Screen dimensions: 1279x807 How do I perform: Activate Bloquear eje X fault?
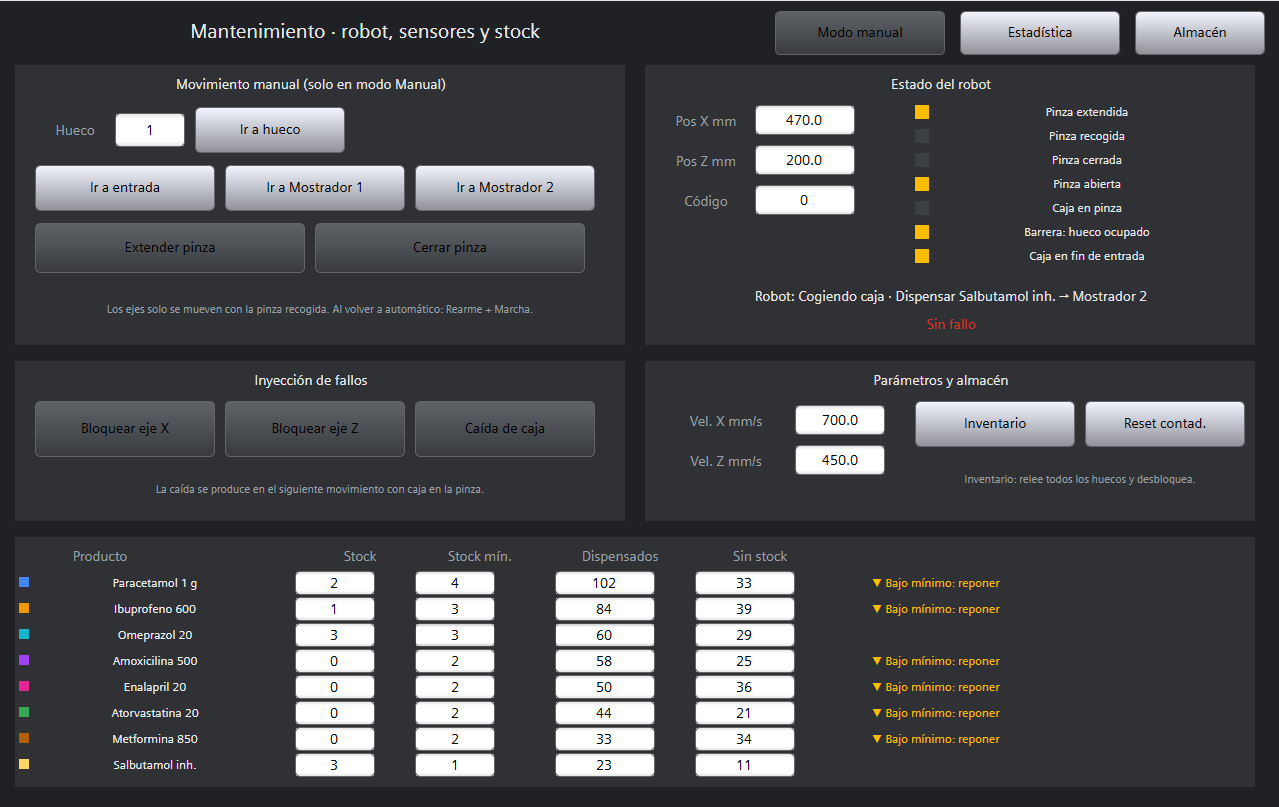click(x=125, y=429)
